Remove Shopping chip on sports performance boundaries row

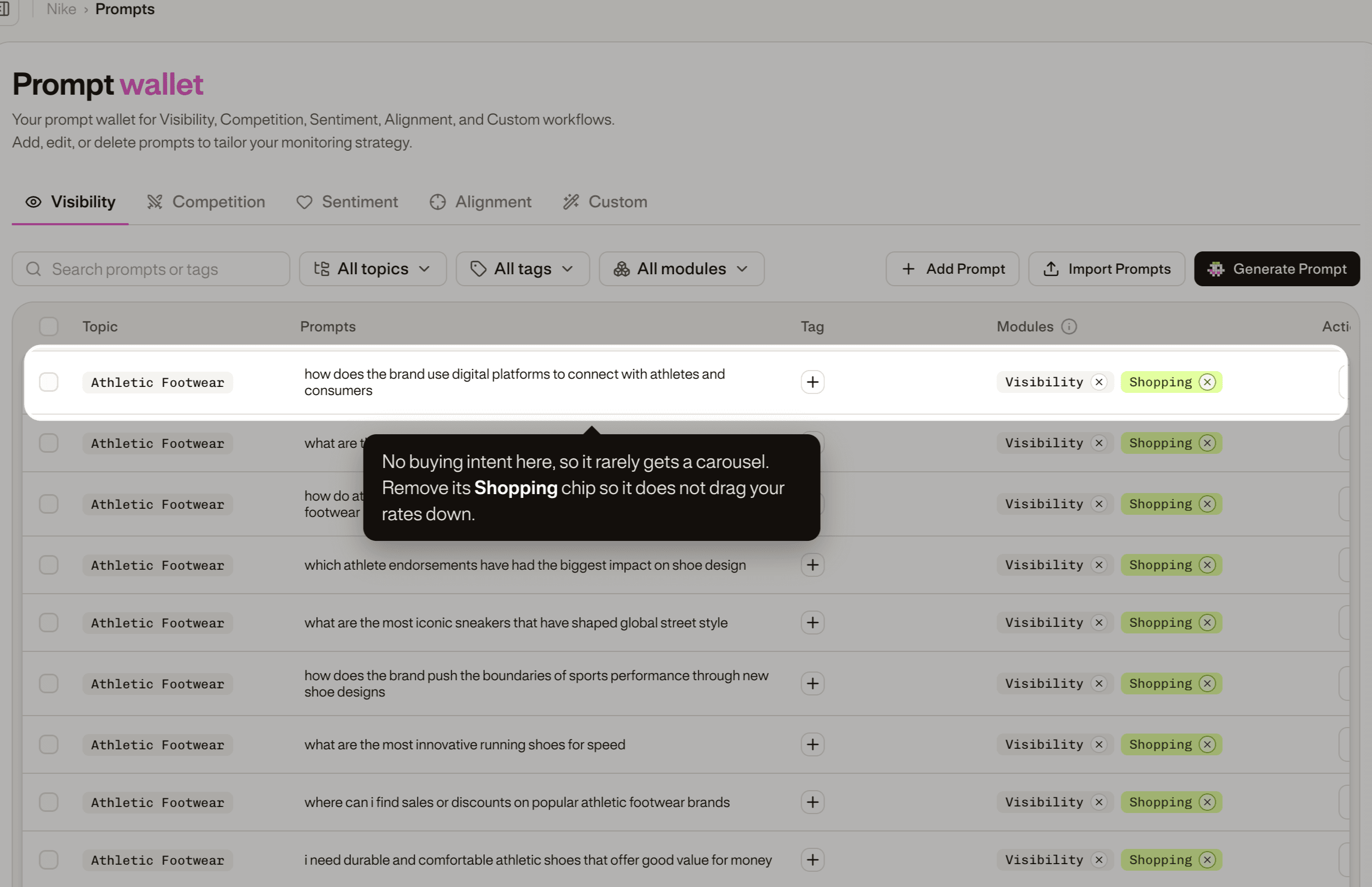tap(1207, 683)
